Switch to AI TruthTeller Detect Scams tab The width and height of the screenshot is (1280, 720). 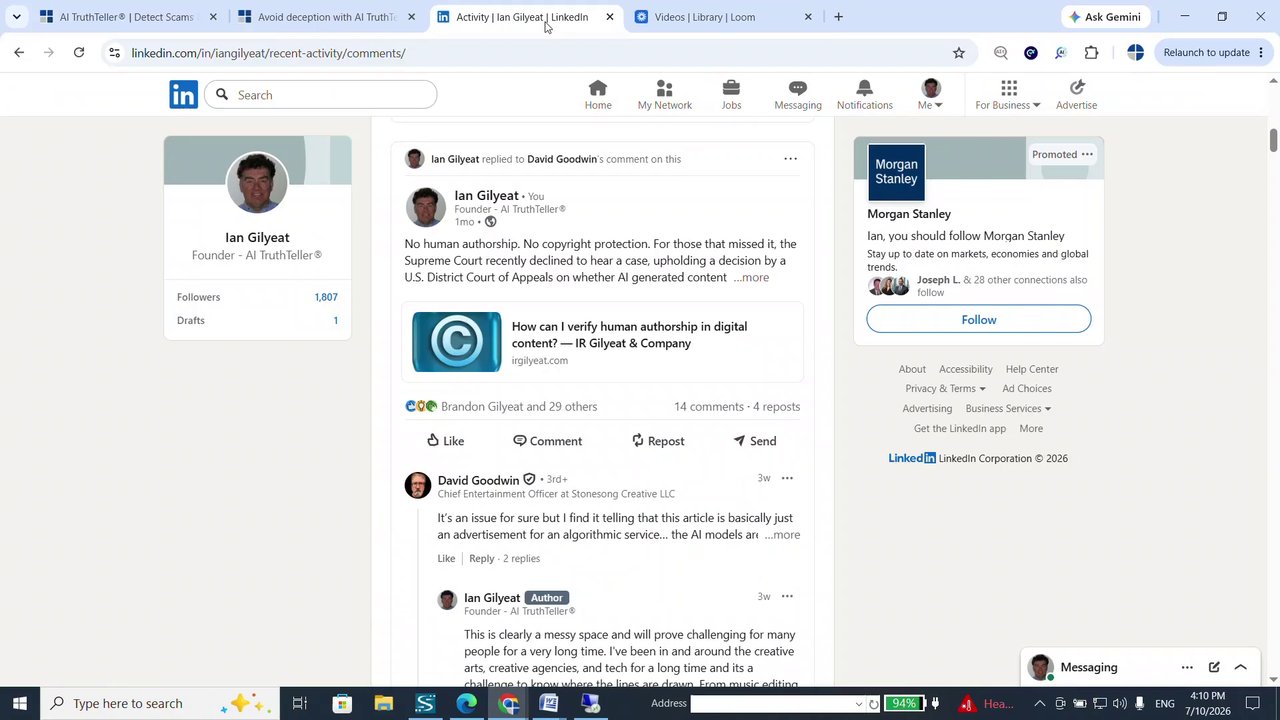click(129, 17)
